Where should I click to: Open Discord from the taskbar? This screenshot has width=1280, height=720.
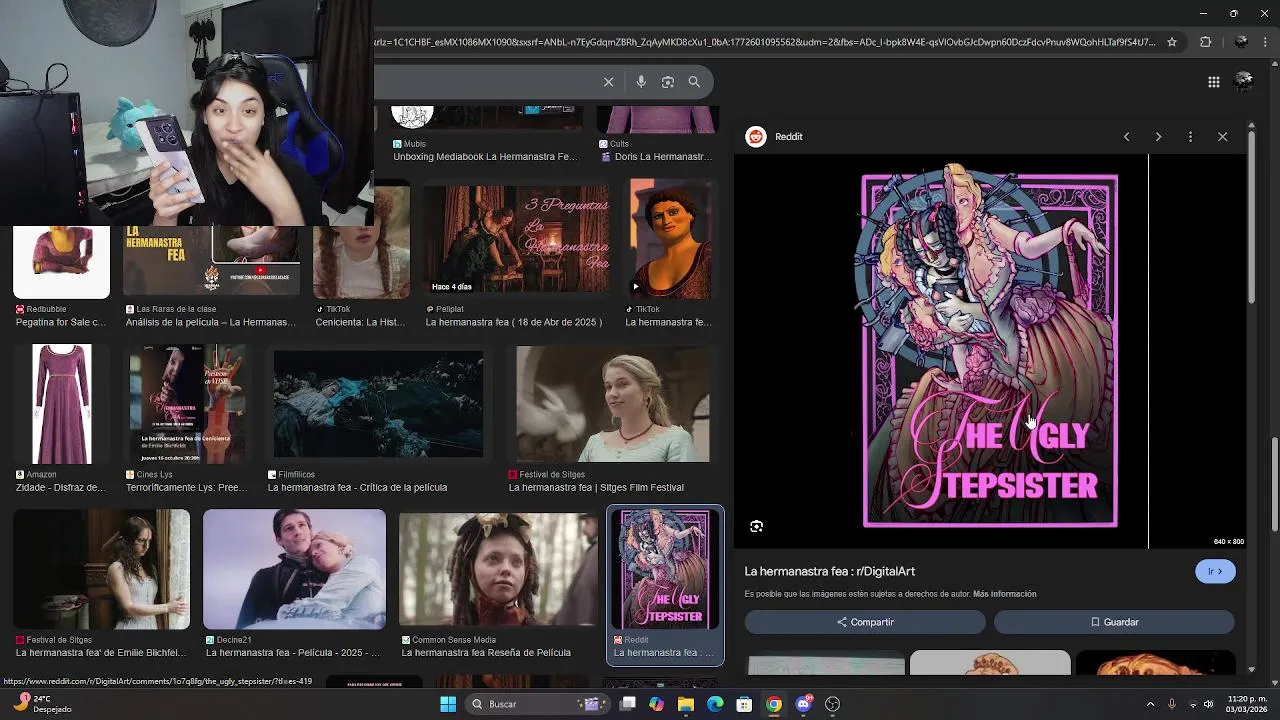(x=803, y=704)
